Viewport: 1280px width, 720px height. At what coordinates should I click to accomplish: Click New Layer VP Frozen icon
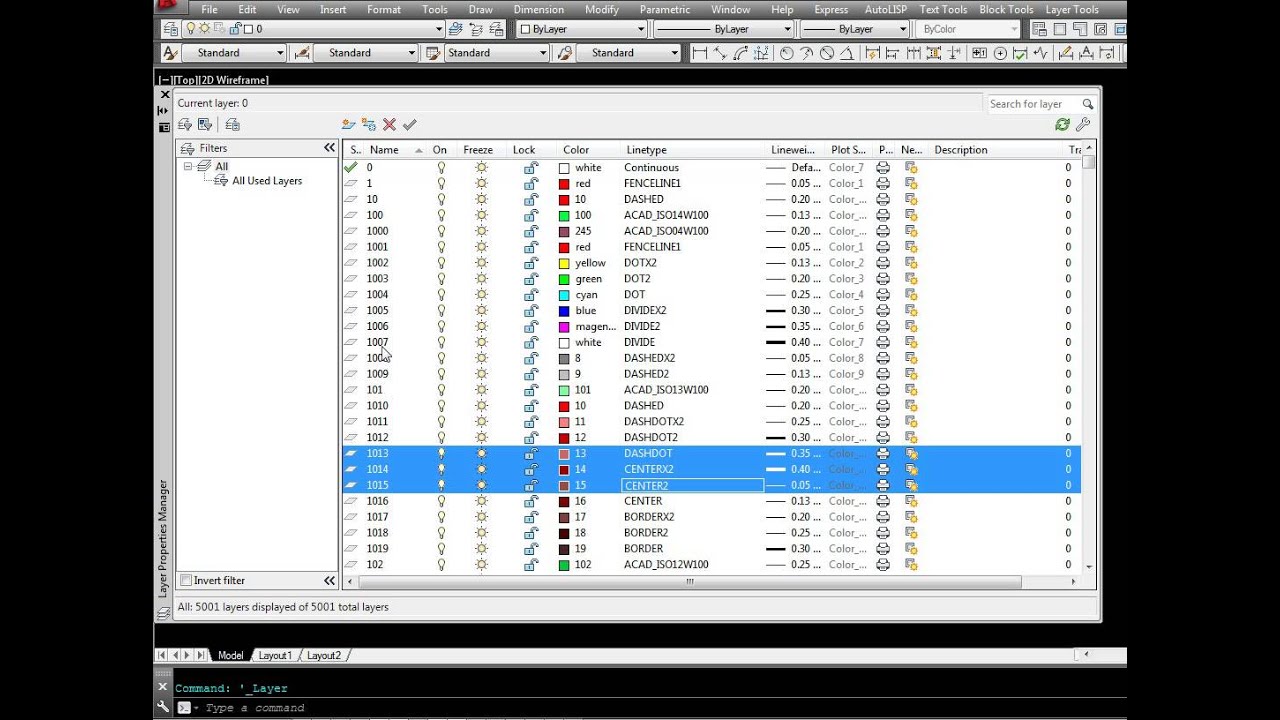pos(369,125)
